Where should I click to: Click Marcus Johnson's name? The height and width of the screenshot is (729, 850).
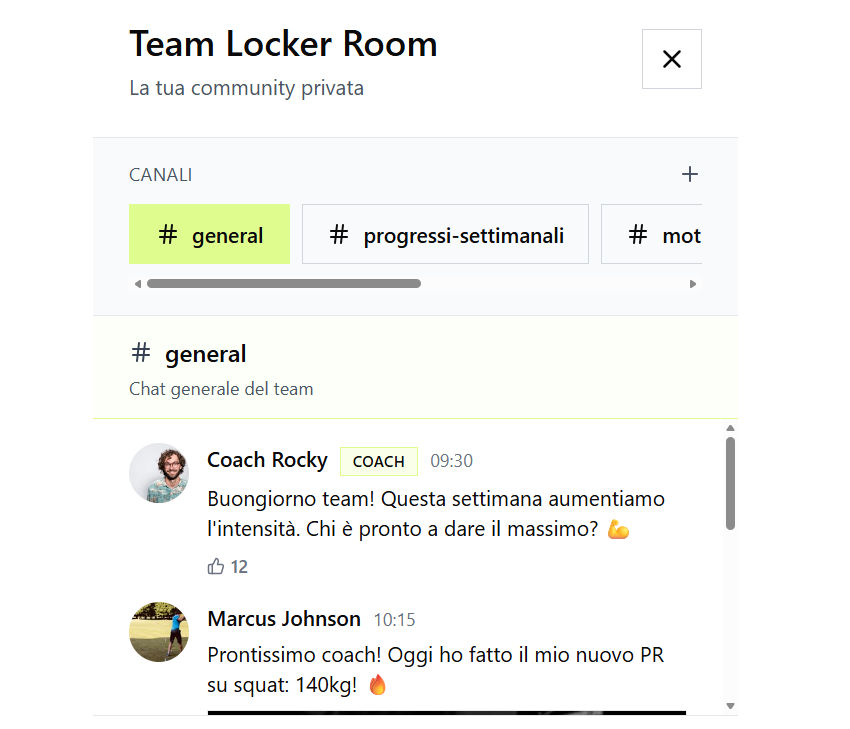pos(283,619)
